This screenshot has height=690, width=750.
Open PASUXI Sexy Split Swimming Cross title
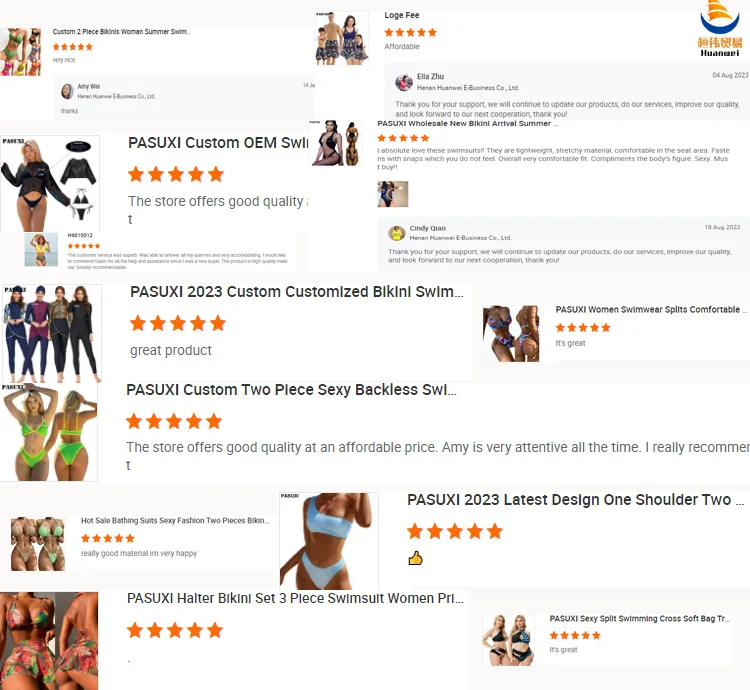640,618
